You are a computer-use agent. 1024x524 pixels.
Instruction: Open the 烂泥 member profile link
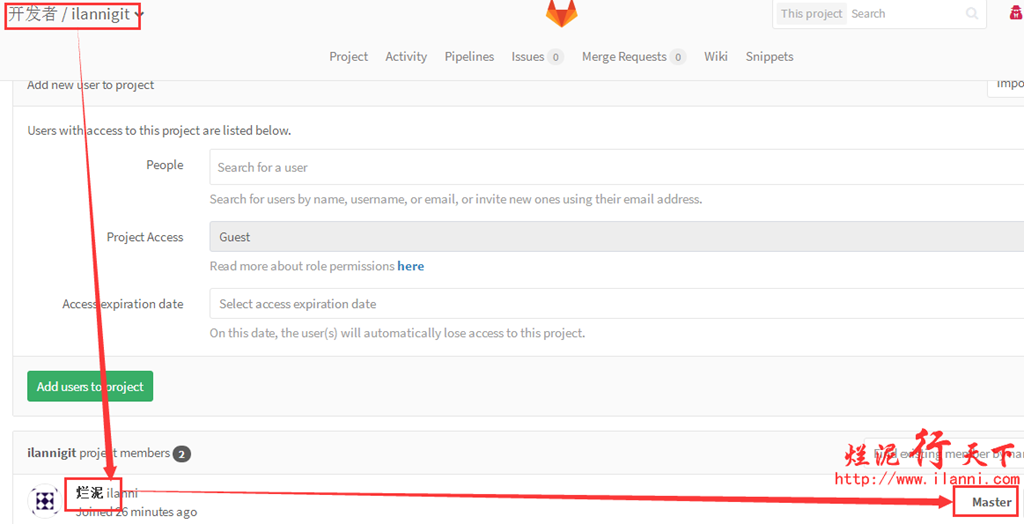90,493
